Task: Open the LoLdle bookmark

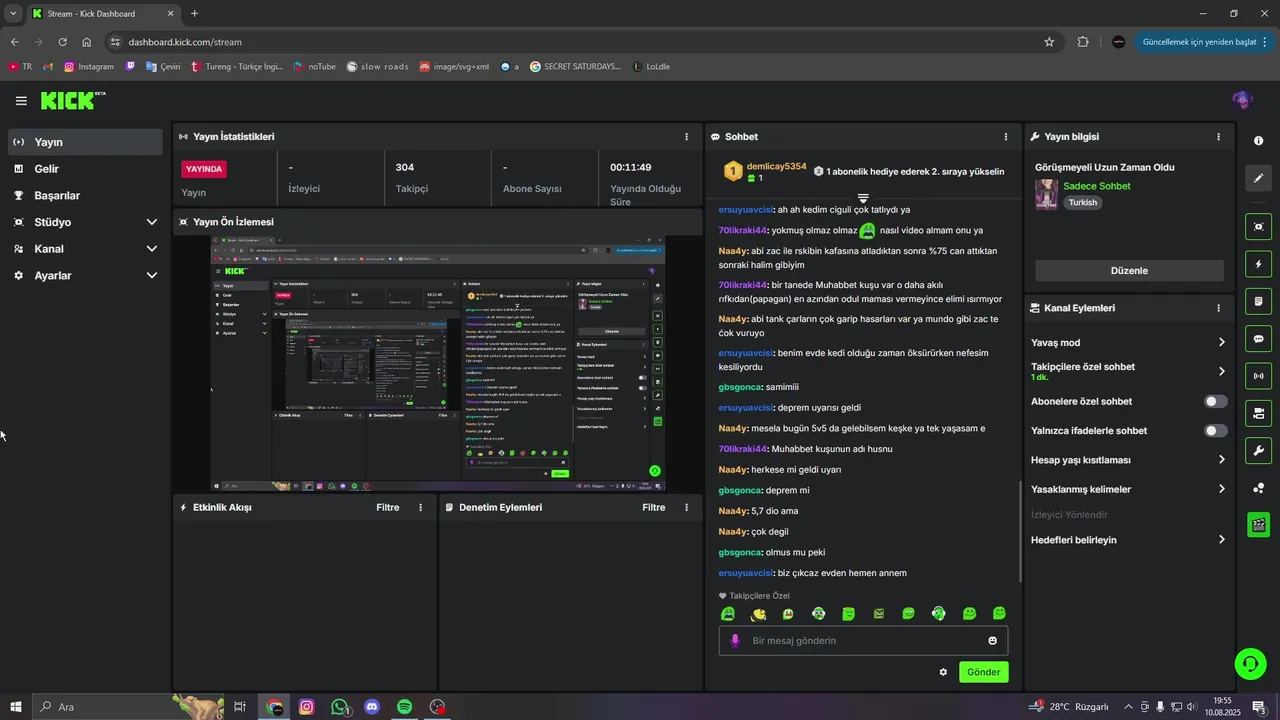Action: [x=651, y=67]
